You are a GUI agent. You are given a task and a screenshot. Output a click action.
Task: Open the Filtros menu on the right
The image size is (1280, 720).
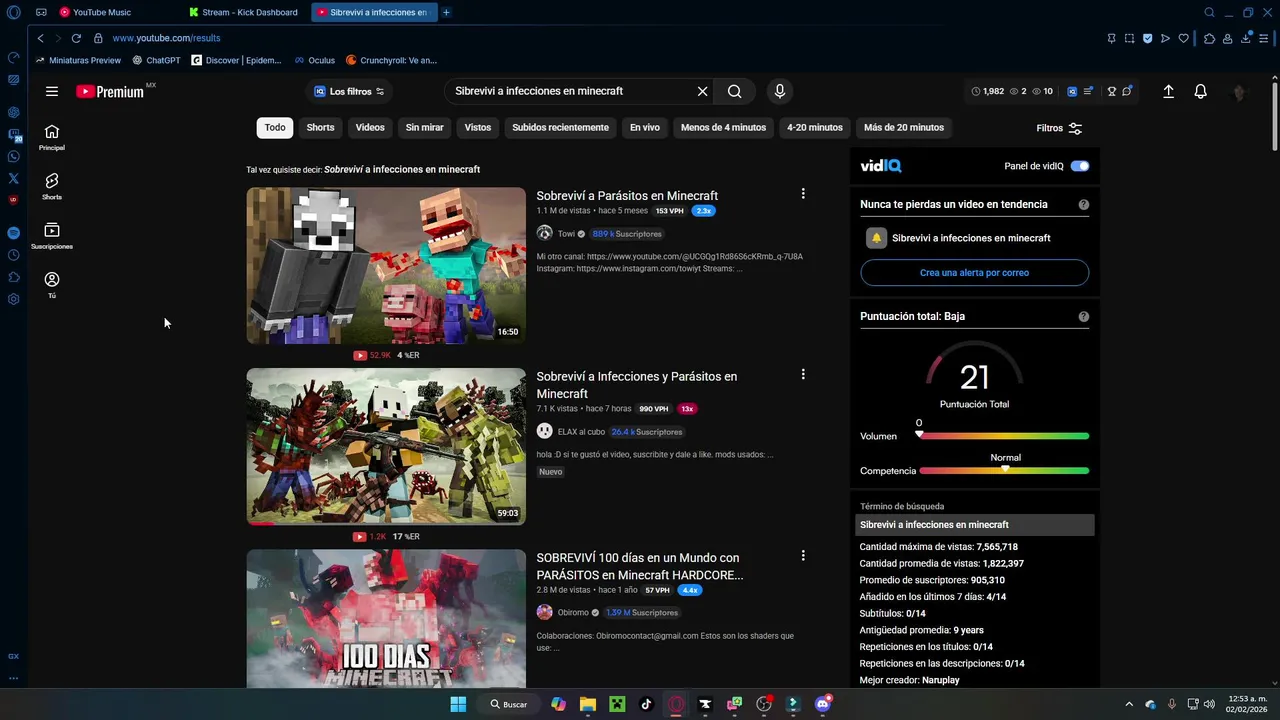click(x=1059, y=128)
